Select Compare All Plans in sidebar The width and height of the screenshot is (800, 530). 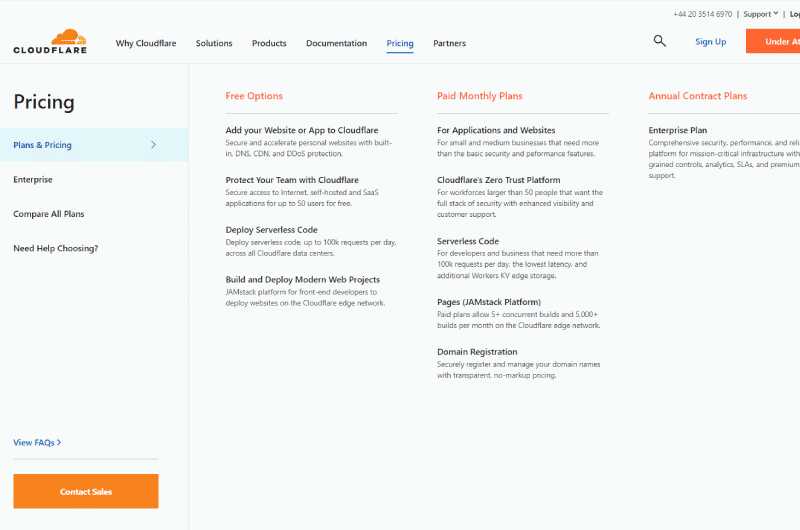tap(48, 214)
